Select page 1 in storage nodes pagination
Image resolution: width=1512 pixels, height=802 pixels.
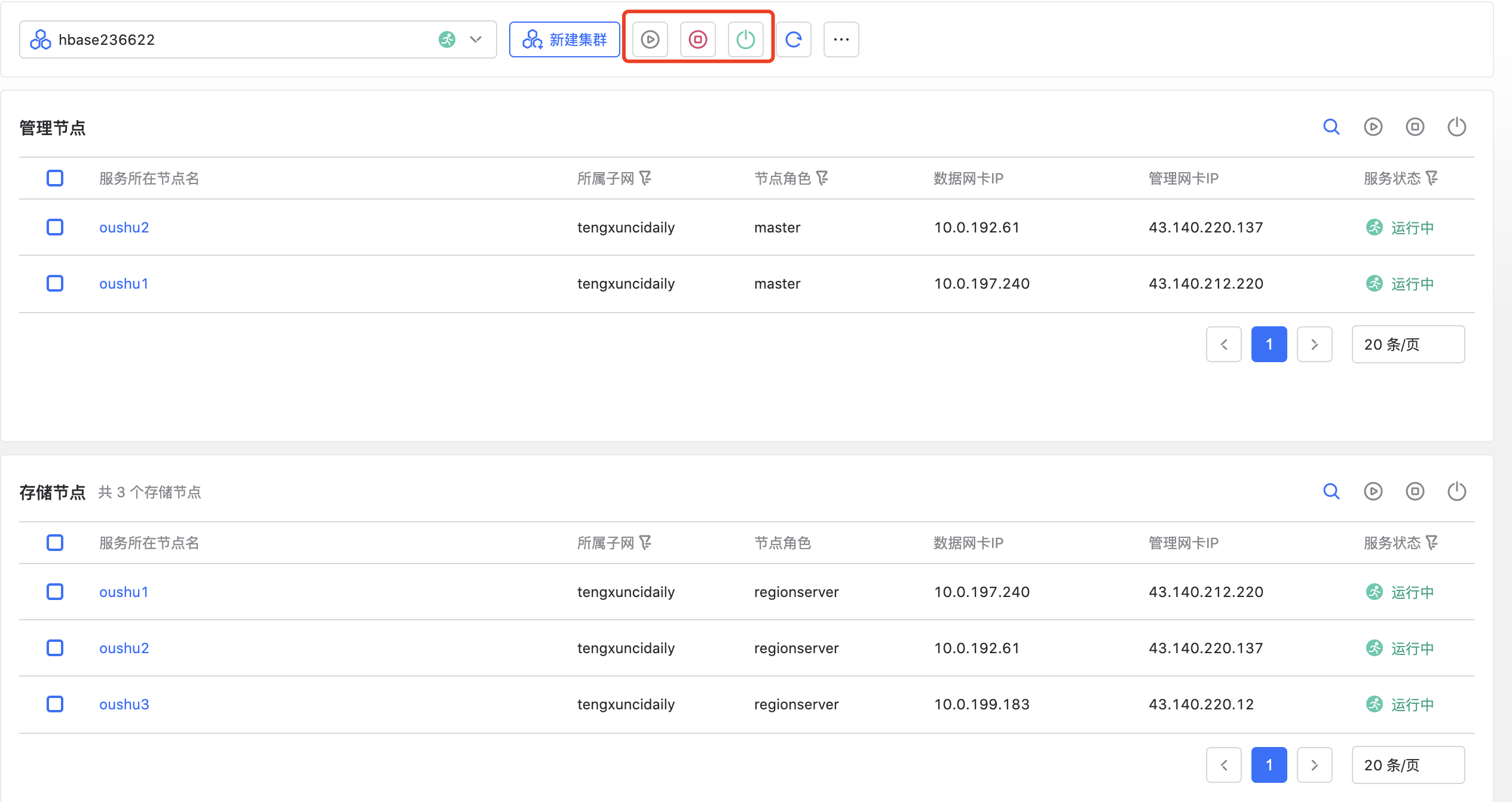pyautogui.click(x=1269, y=765)
